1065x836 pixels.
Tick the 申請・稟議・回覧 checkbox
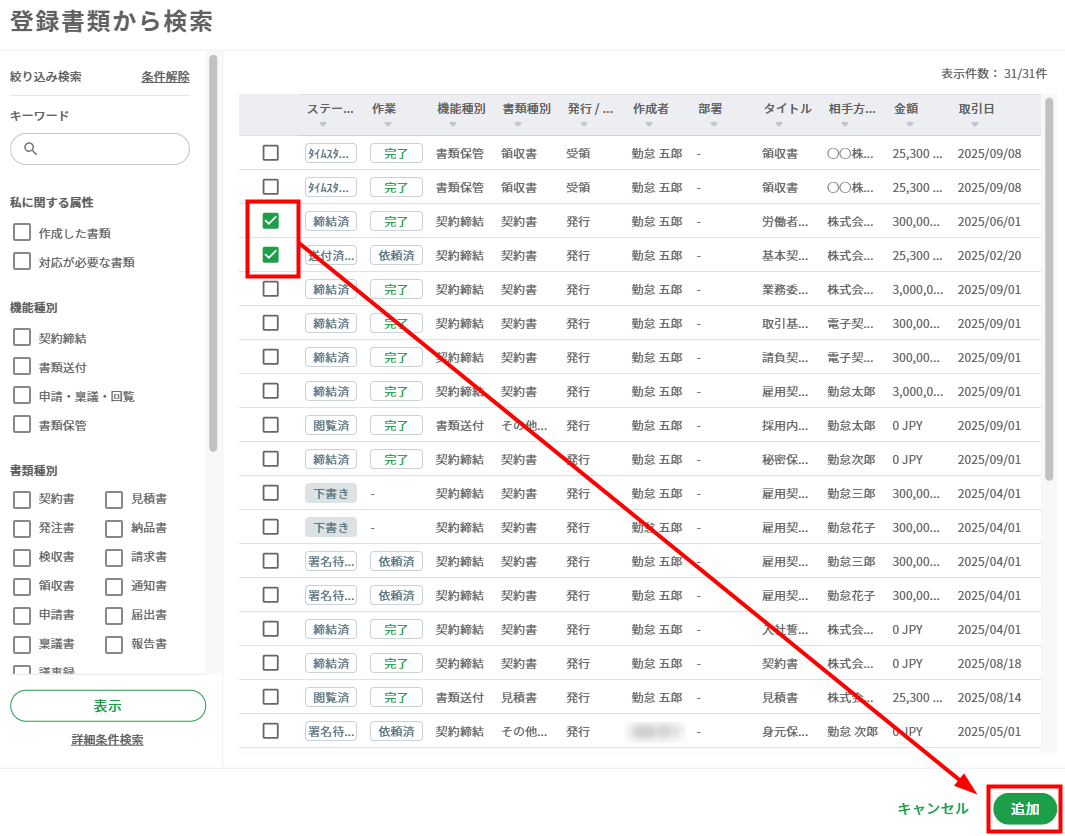22,396
